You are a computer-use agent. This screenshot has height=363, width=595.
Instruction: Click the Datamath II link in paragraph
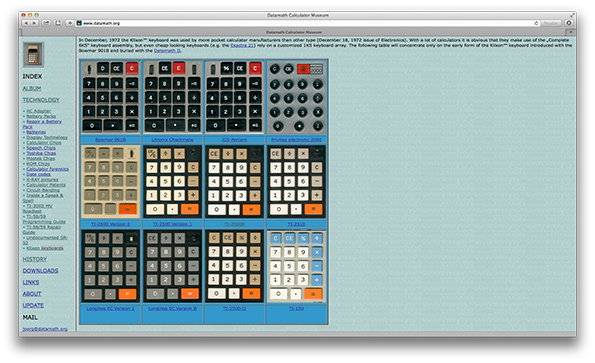167,50
